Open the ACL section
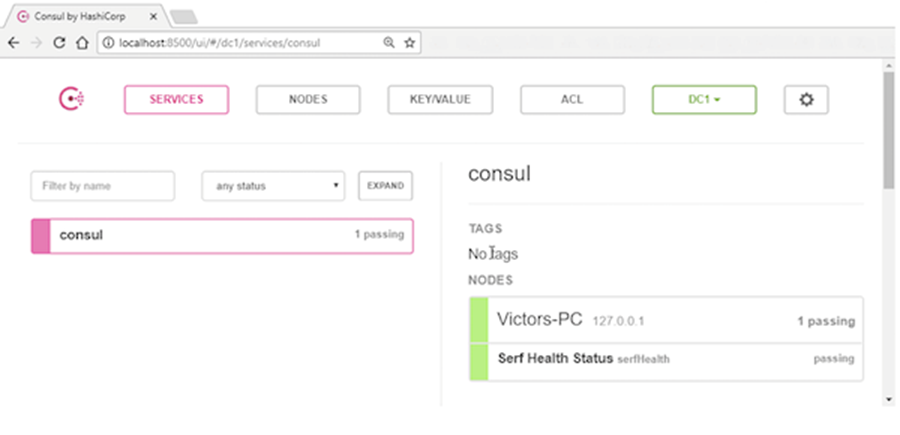 (572, 100)
